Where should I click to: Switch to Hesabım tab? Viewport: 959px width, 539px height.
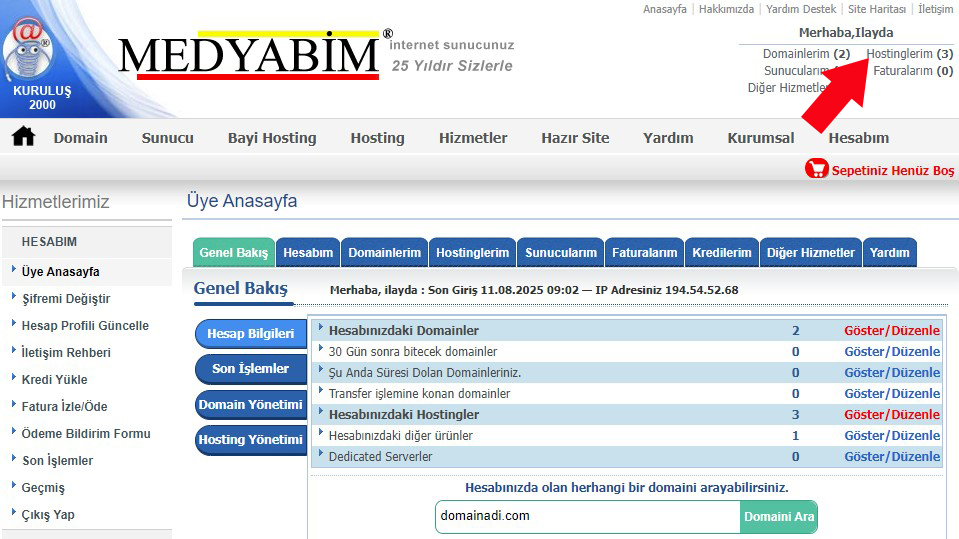click(308, 253)
